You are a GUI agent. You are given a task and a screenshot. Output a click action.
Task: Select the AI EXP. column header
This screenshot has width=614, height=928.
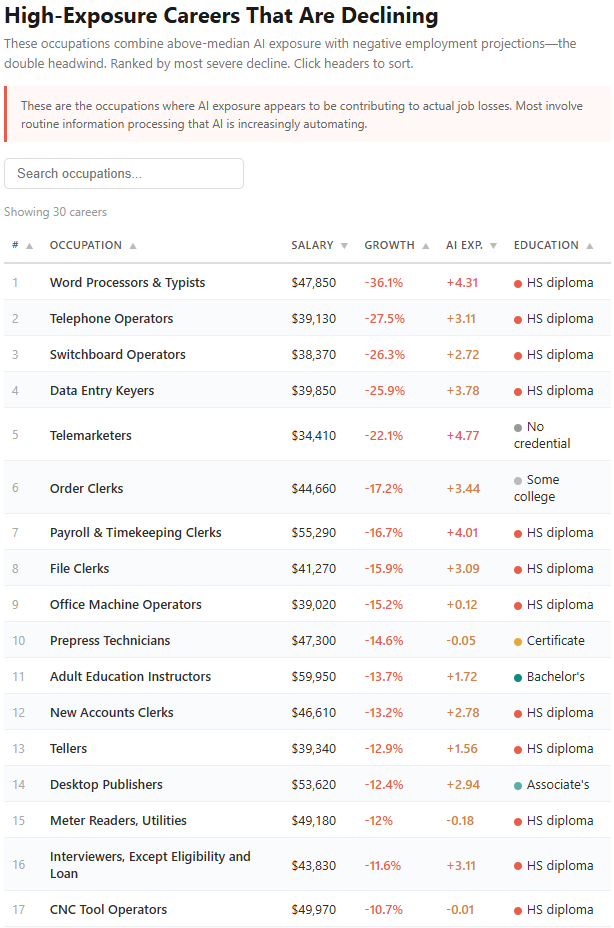(x=464, y=245)
